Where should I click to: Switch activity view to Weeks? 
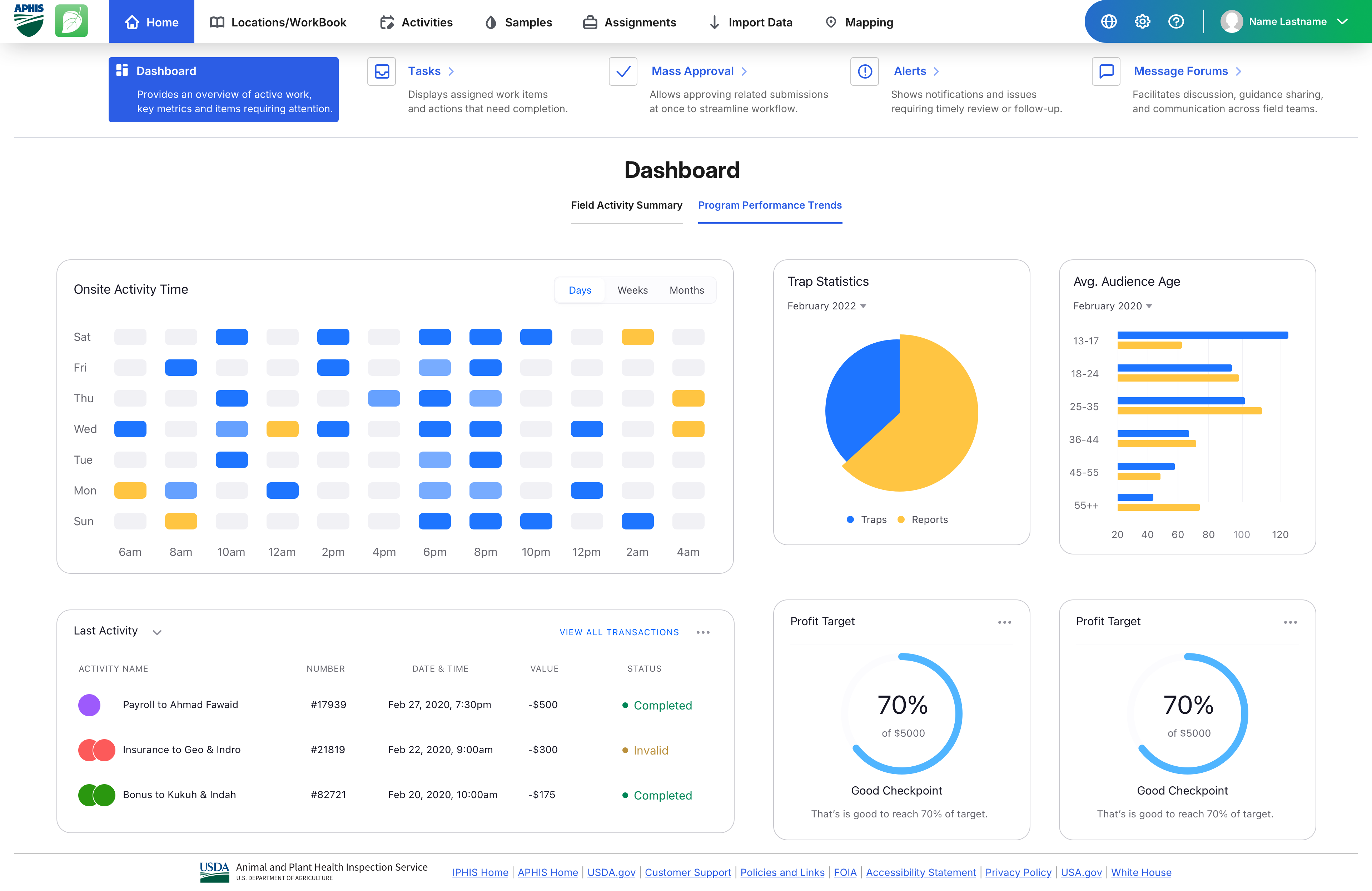pyautogui.click(x=632, y=290)
